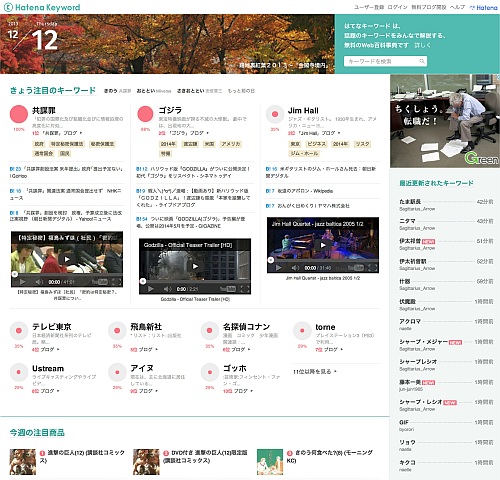Open the もっと前の日 link
500x480 pixels.
point(241,91)
